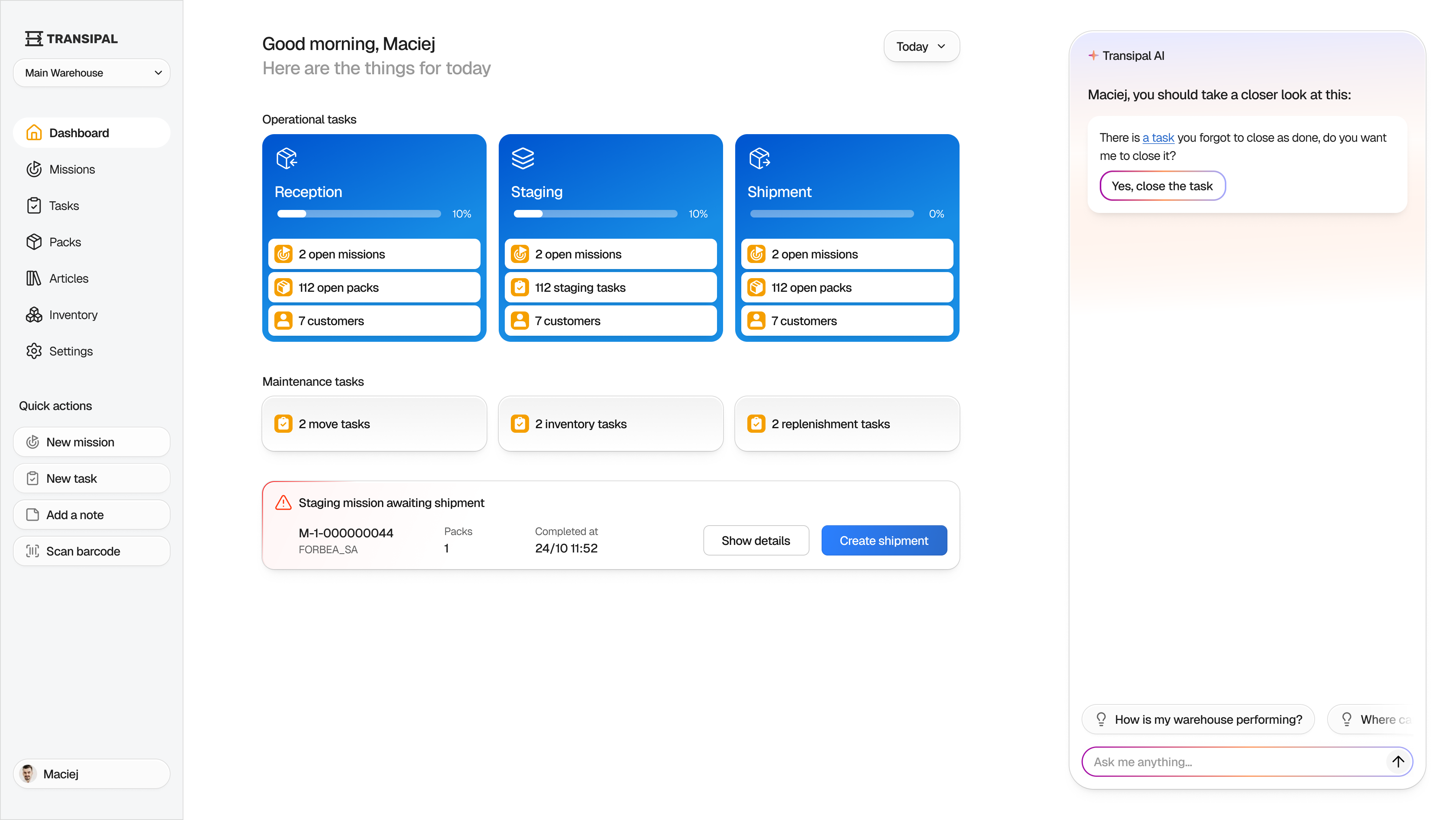Open the Main Warehouse dropdown
The height and width of the screenshot is (820, 1456).
tap(92, 73)
